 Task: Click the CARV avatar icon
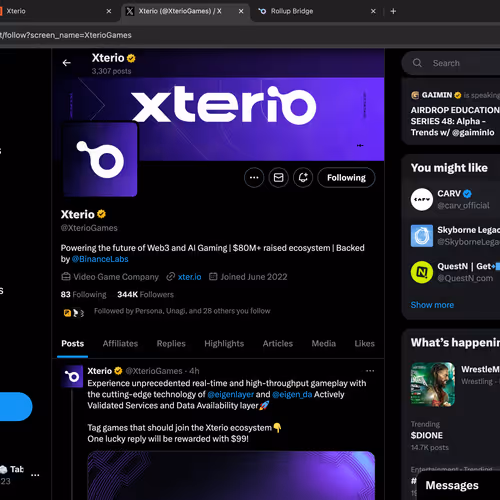422,199
